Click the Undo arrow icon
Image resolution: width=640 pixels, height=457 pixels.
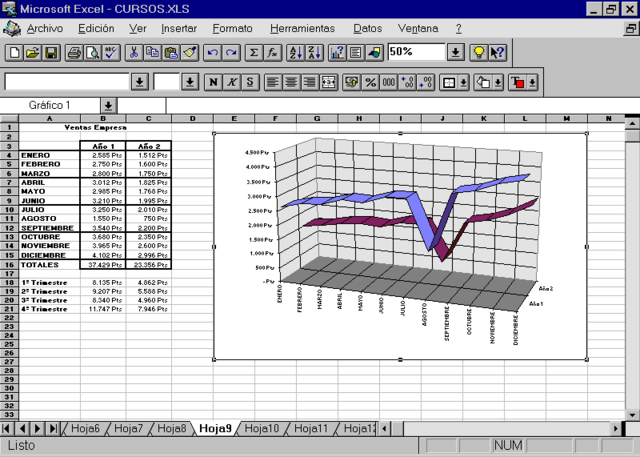click(x=212, y=53)
